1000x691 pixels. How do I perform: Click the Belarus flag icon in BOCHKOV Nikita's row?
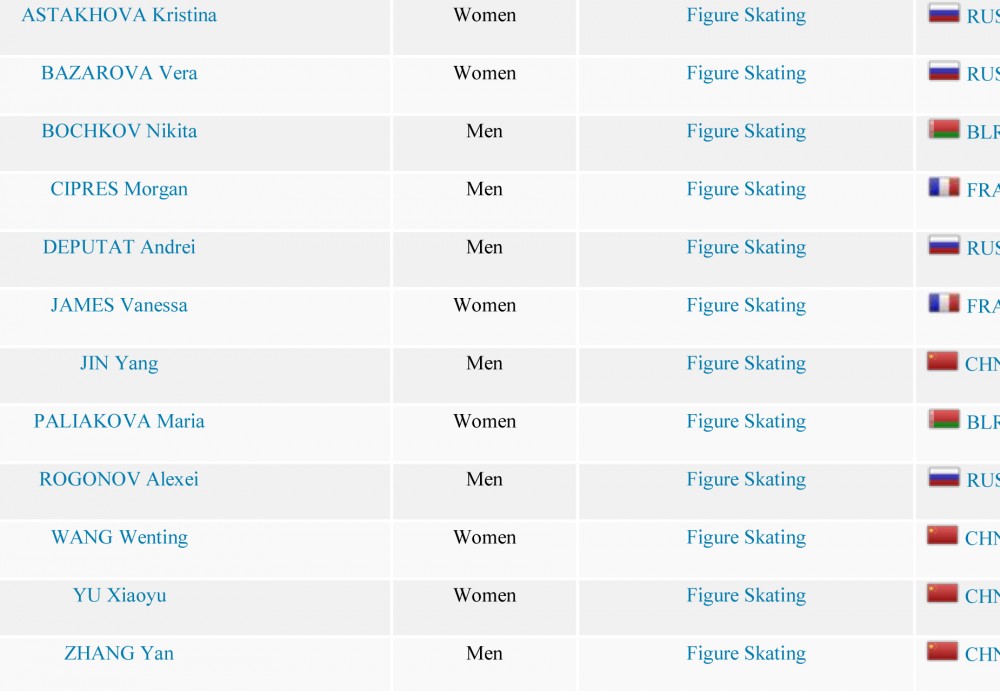tap(944, 129)
